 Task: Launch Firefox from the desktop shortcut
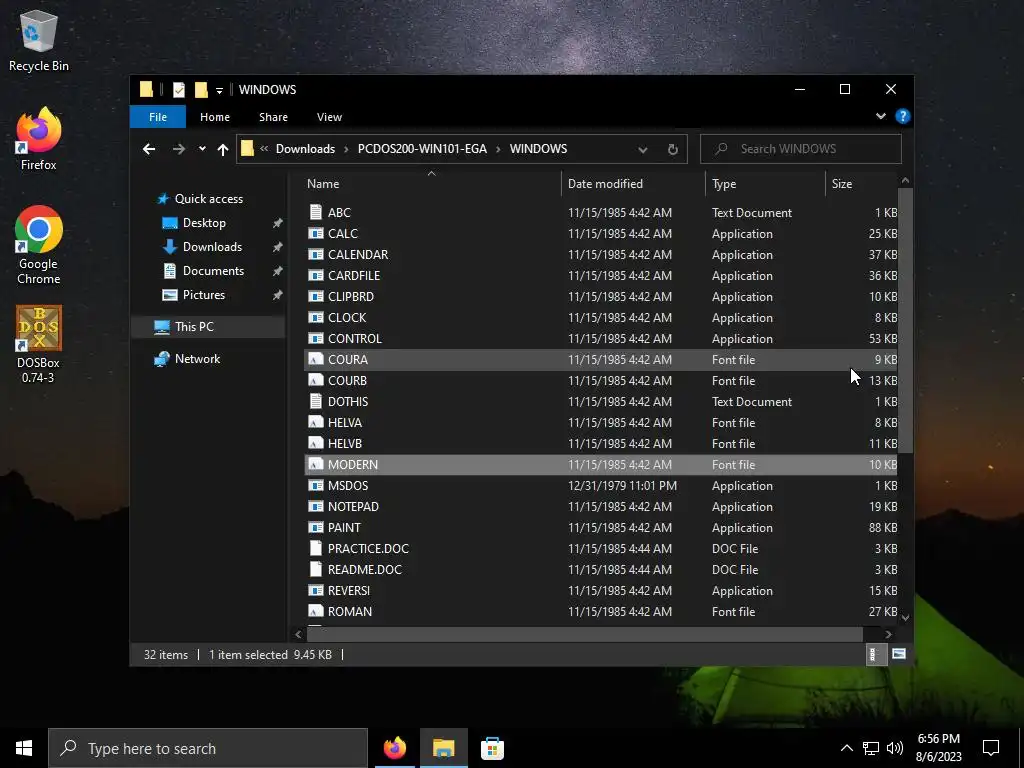coord(39,139)
